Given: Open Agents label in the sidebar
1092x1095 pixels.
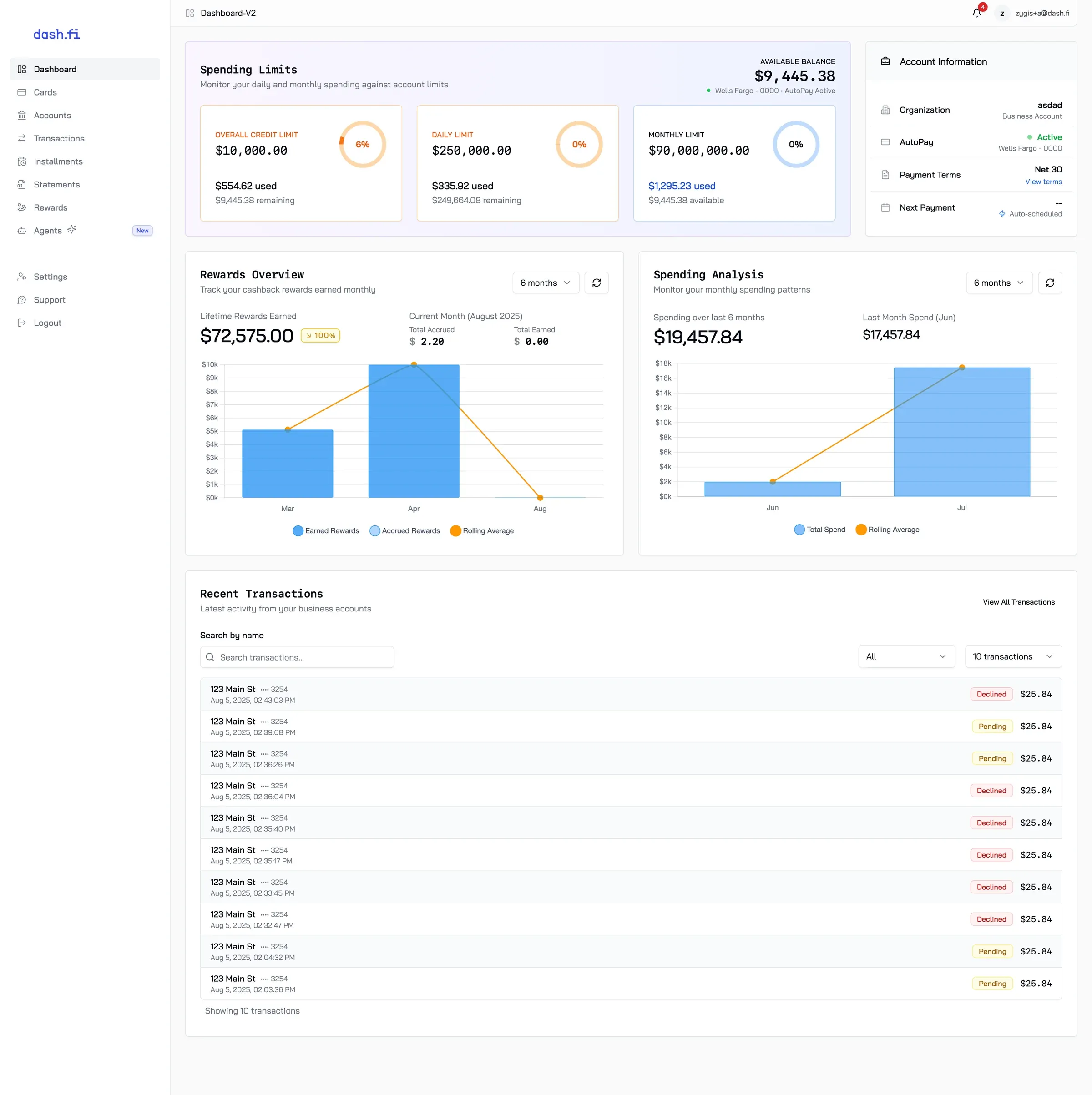Looking at the screenshot, I should [48, 231].
